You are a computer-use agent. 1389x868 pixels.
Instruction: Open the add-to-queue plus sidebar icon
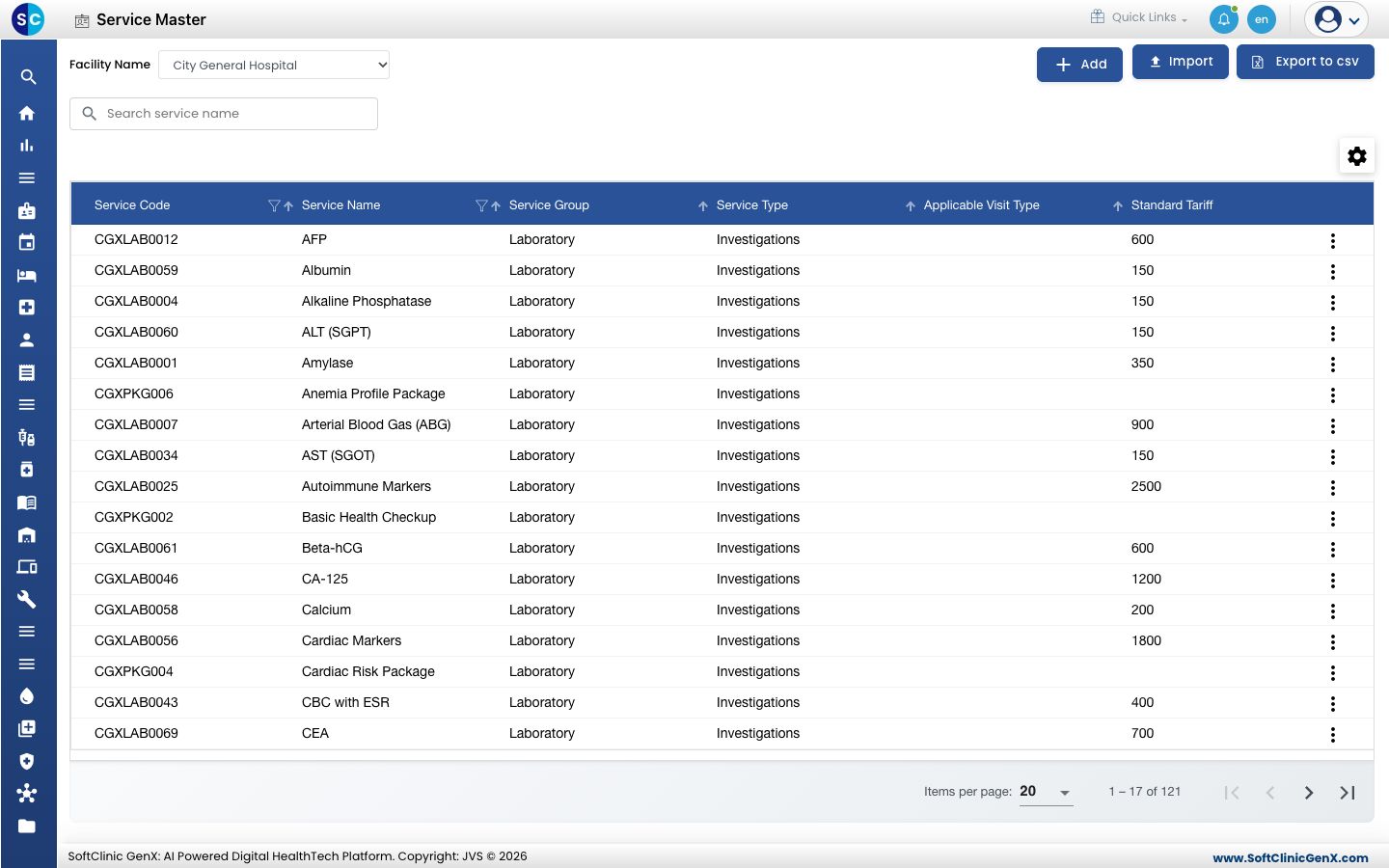click(x=27, y=728)
